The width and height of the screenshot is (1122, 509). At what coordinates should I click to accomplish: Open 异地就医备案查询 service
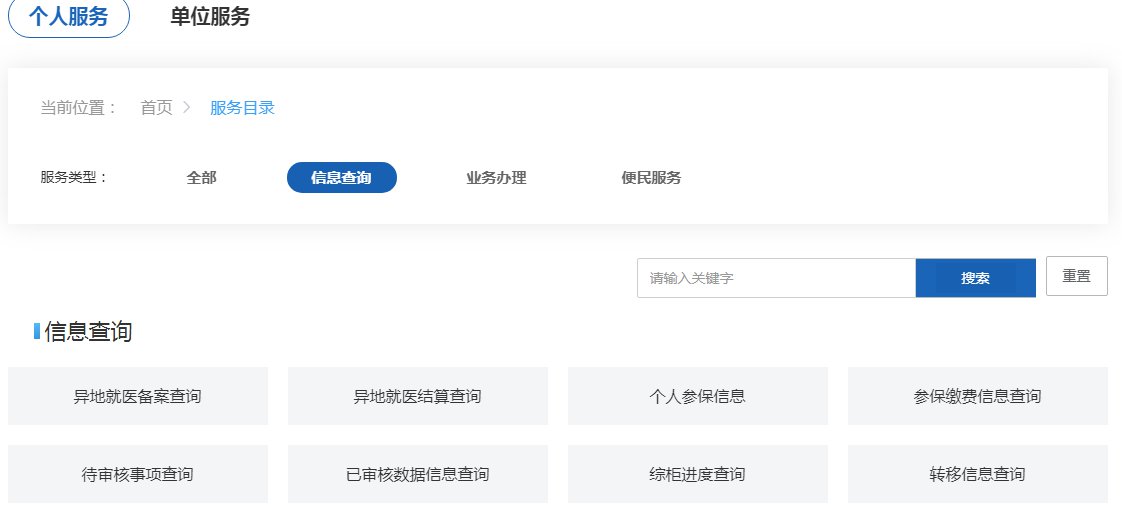tap(138, 396)
